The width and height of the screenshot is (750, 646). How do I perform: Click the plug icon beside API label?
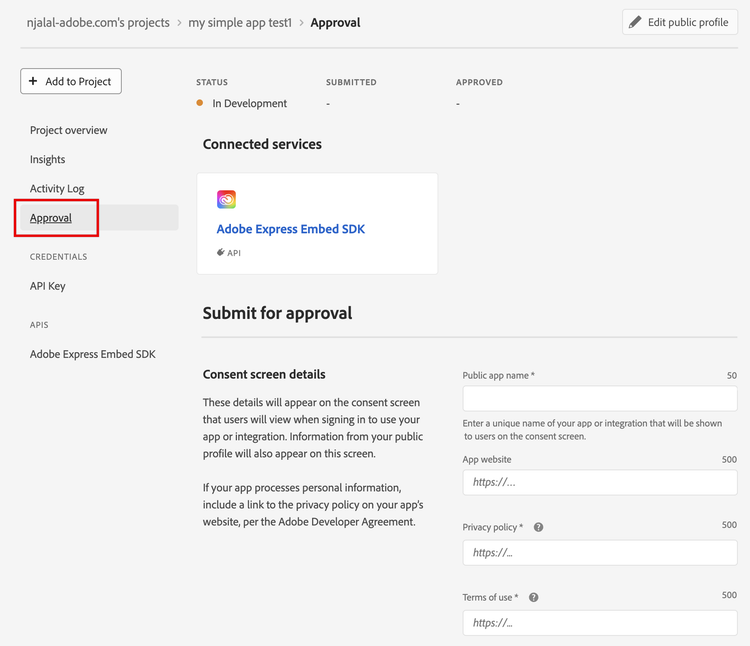[221, 252]
